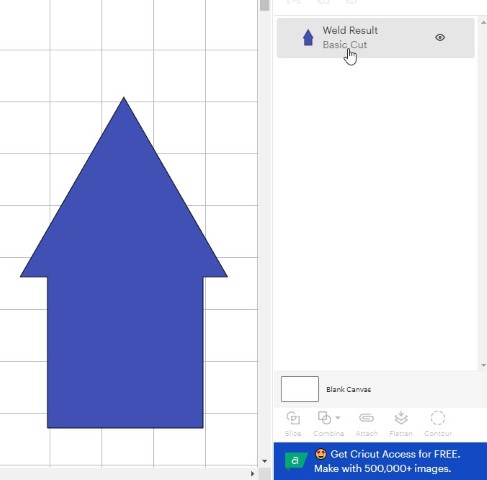Click the canvas vertical scrollbar thumb
Screen dimensions: 487x480
tap(264, 5)
